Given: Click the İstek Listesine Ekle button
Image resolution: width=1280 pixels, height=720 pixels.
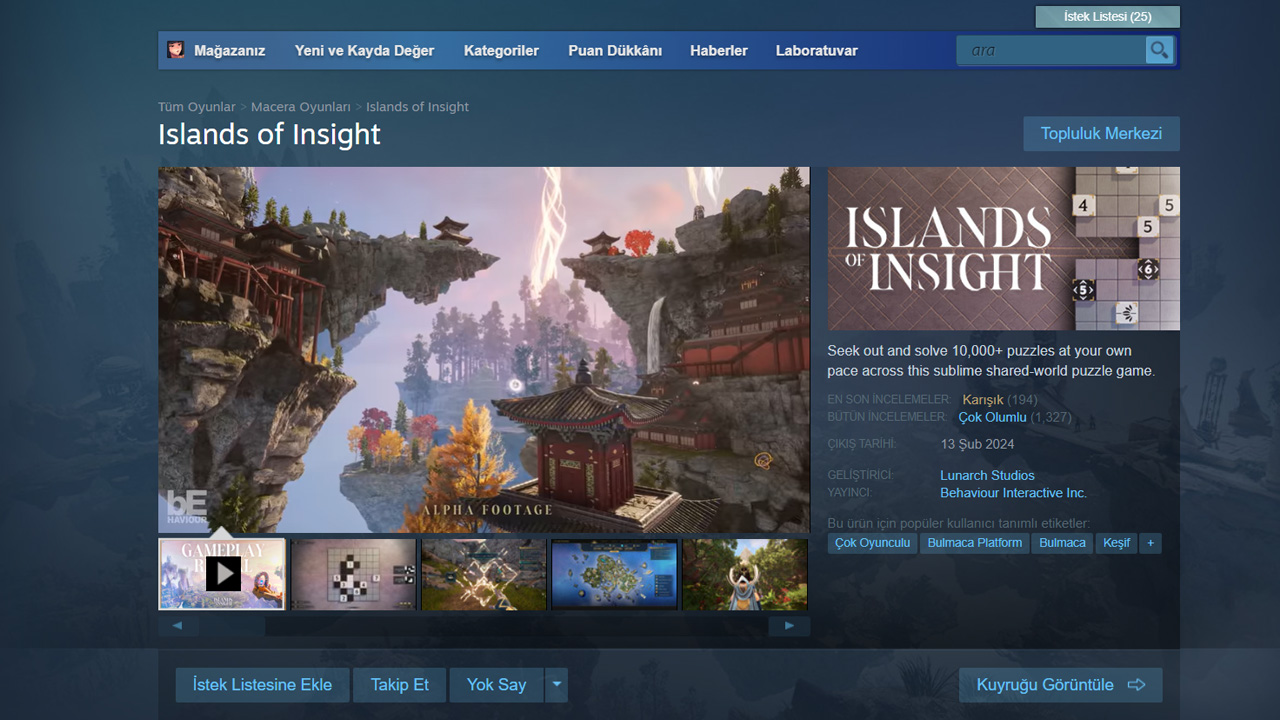Looking at the screenshot, I should pyautogui.click(x=262, y=685).
